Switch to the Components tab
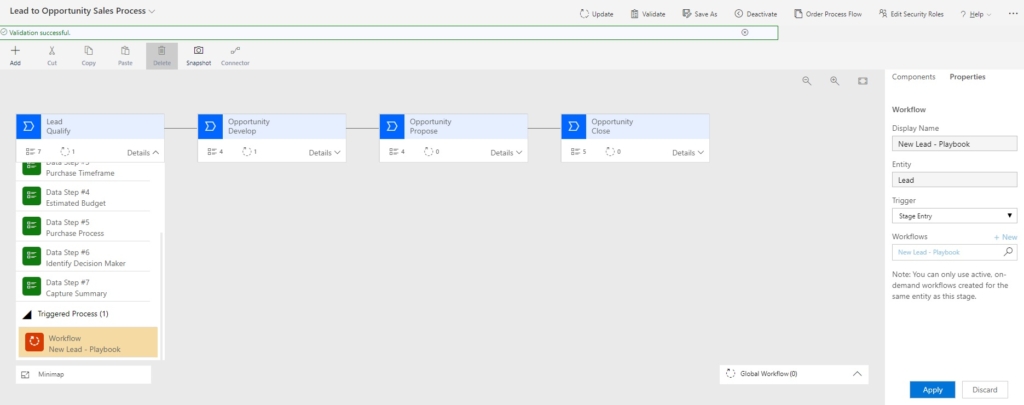This screenshot has height=405, width=1024. pyautogui.click(x=914, y=76)
